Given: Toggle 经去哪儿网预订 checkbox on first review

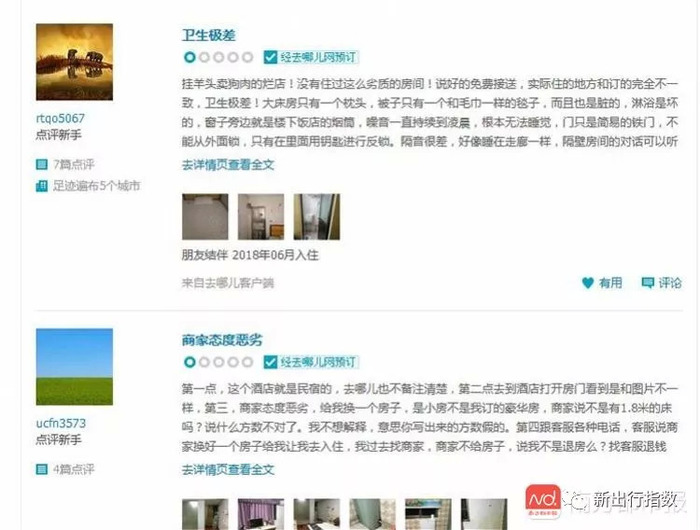Looking at the screenshot, I should click(x=270, y=57).
